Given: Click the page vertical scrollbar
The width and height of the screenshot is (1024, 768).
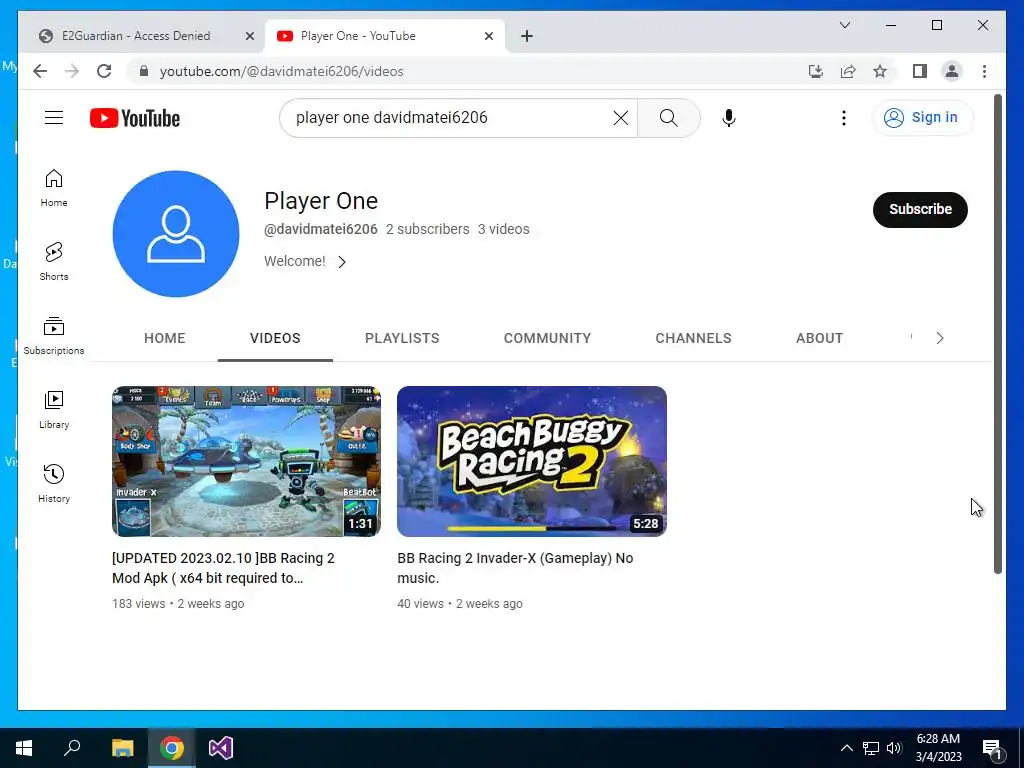Looking at the screenshot, I should tap(998, 334).
